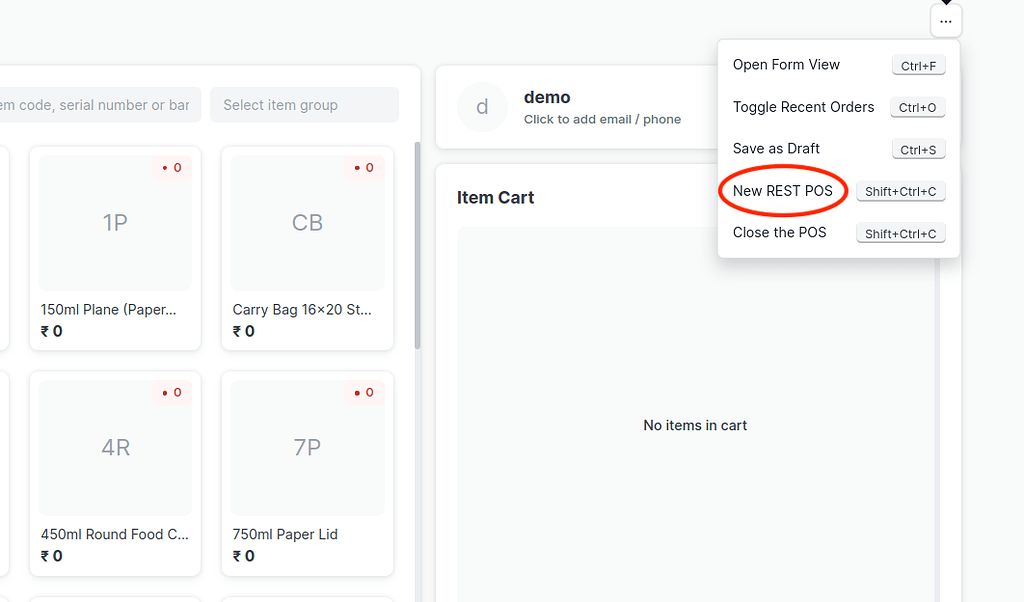Click the zero-stock indicator on 4R item
The height and width of the screenshot is (602, 1024).
[171, 392]
